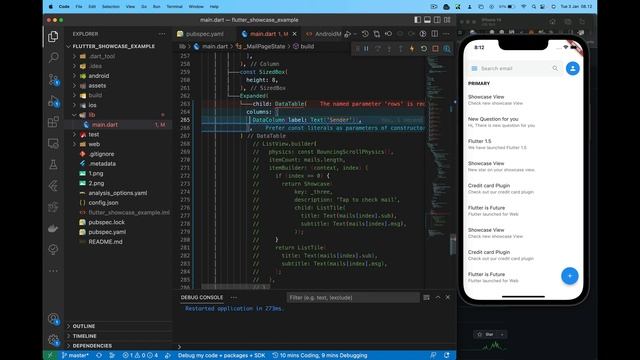The width and height of the screenshot is (640, 360).
Task: Click Debug my code + packages + SDK
Action: tap(221, 356)
